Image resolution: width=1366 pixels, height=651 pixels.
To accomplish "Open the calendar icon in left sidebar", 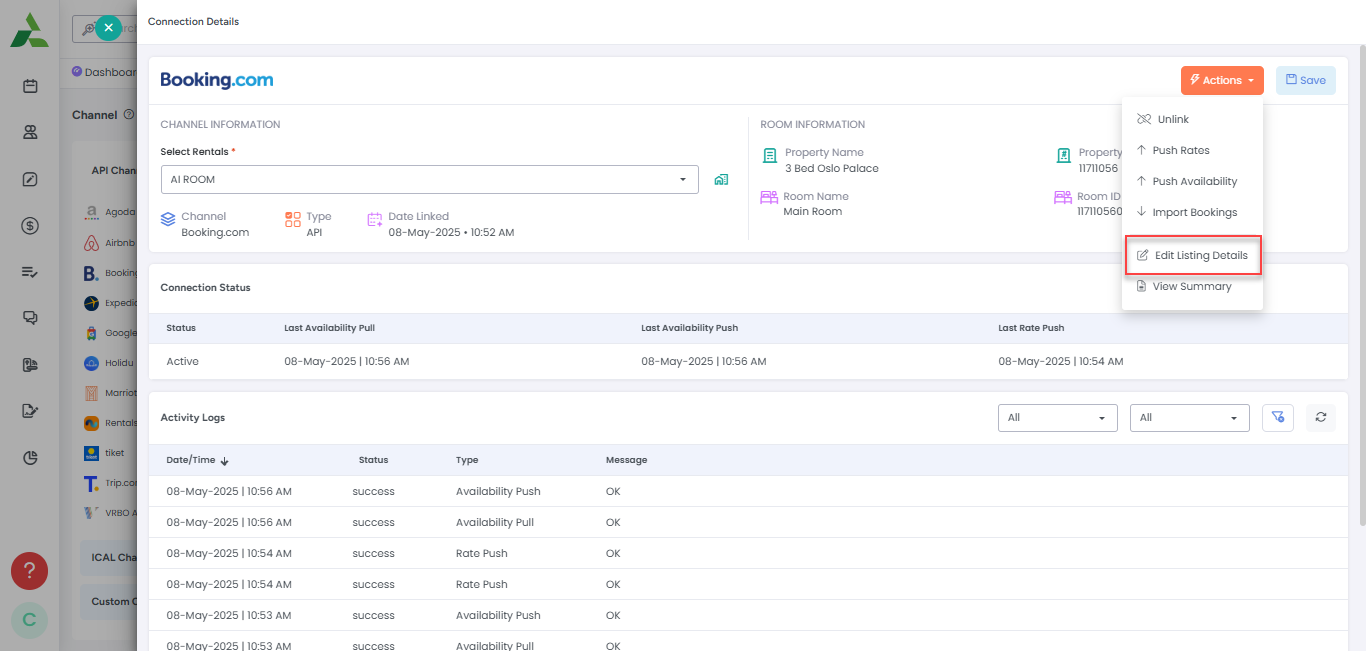I will [x=30, y=86].
